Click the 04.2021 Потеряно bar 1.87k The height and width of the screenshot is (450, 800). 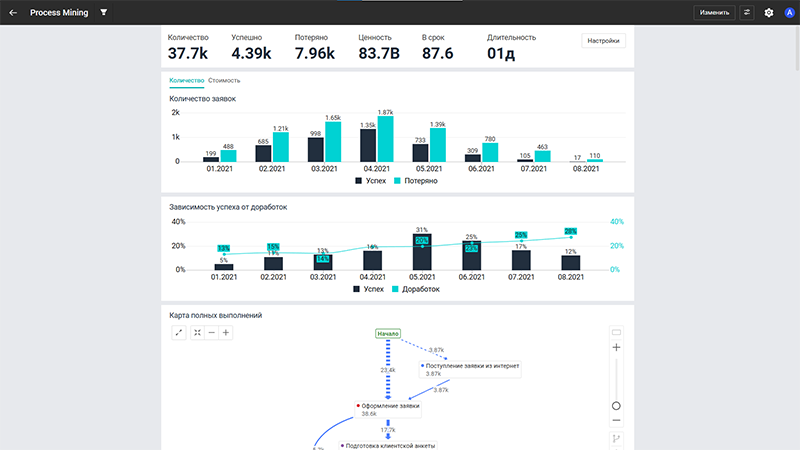pos(385,139)
